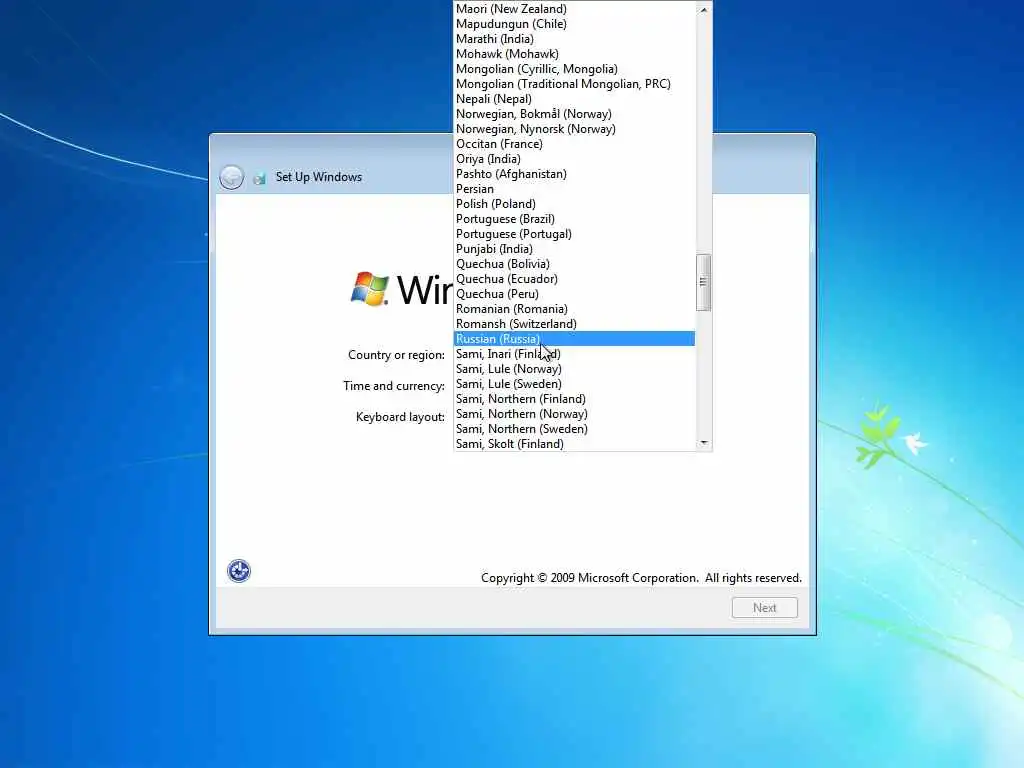This screenshot has height=768, width=1024.
Task: Choose Quechua (Bolivia)
Action: click(x=574, y=264)
